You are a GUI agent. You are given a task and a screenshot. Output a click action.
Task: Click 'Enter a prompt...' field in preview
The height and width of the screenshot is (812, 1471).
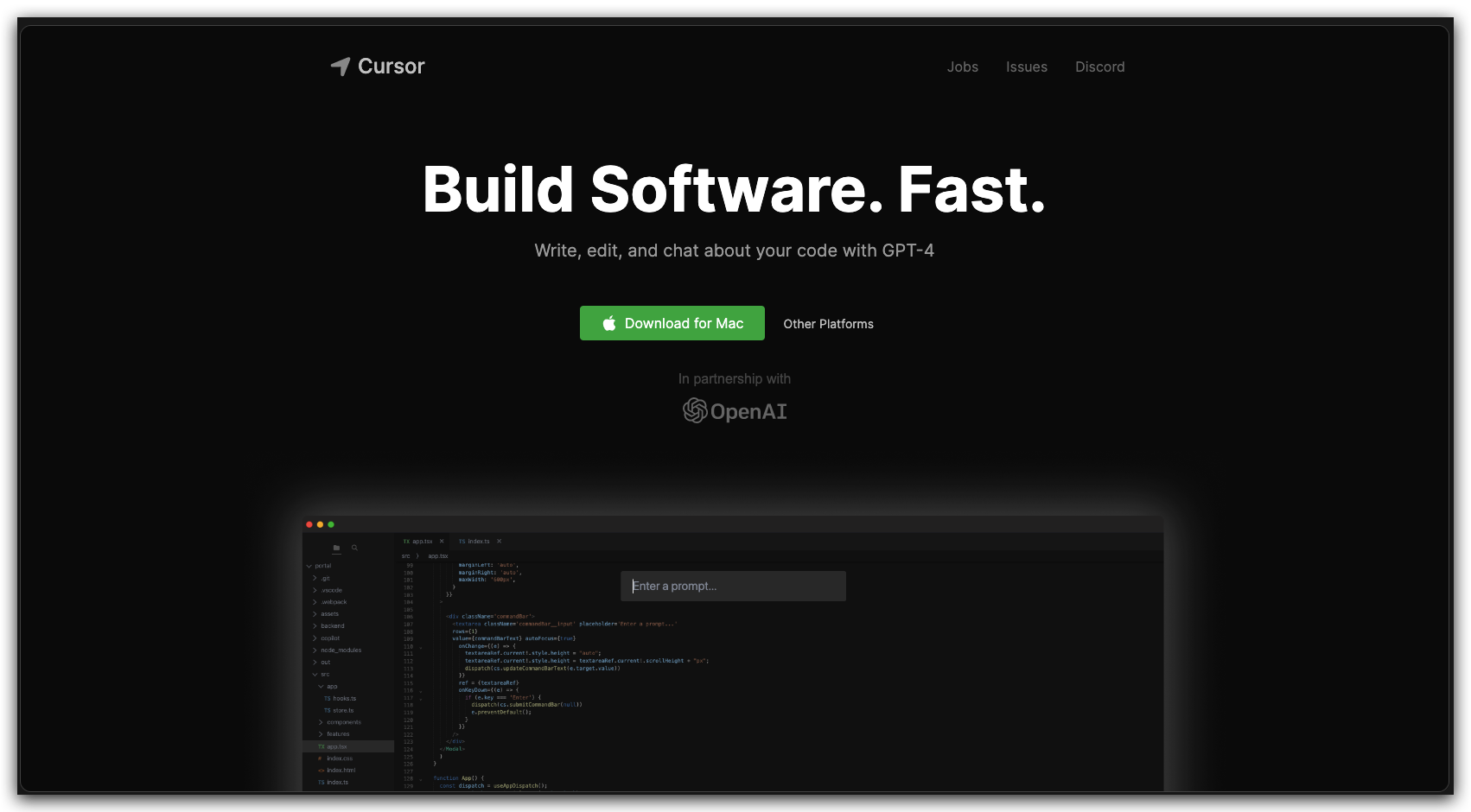coord(733,586)
